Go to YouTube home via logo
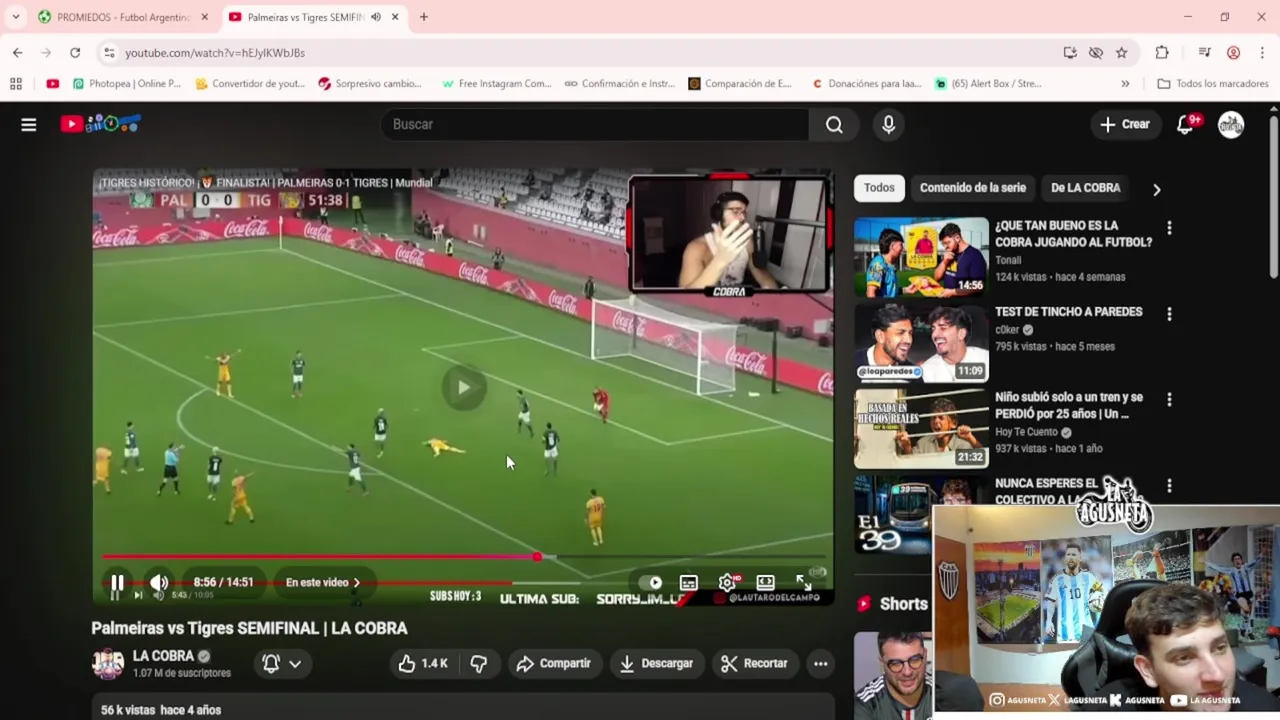The width and height of the screenshot is (1280, 720). click(100, 124)
